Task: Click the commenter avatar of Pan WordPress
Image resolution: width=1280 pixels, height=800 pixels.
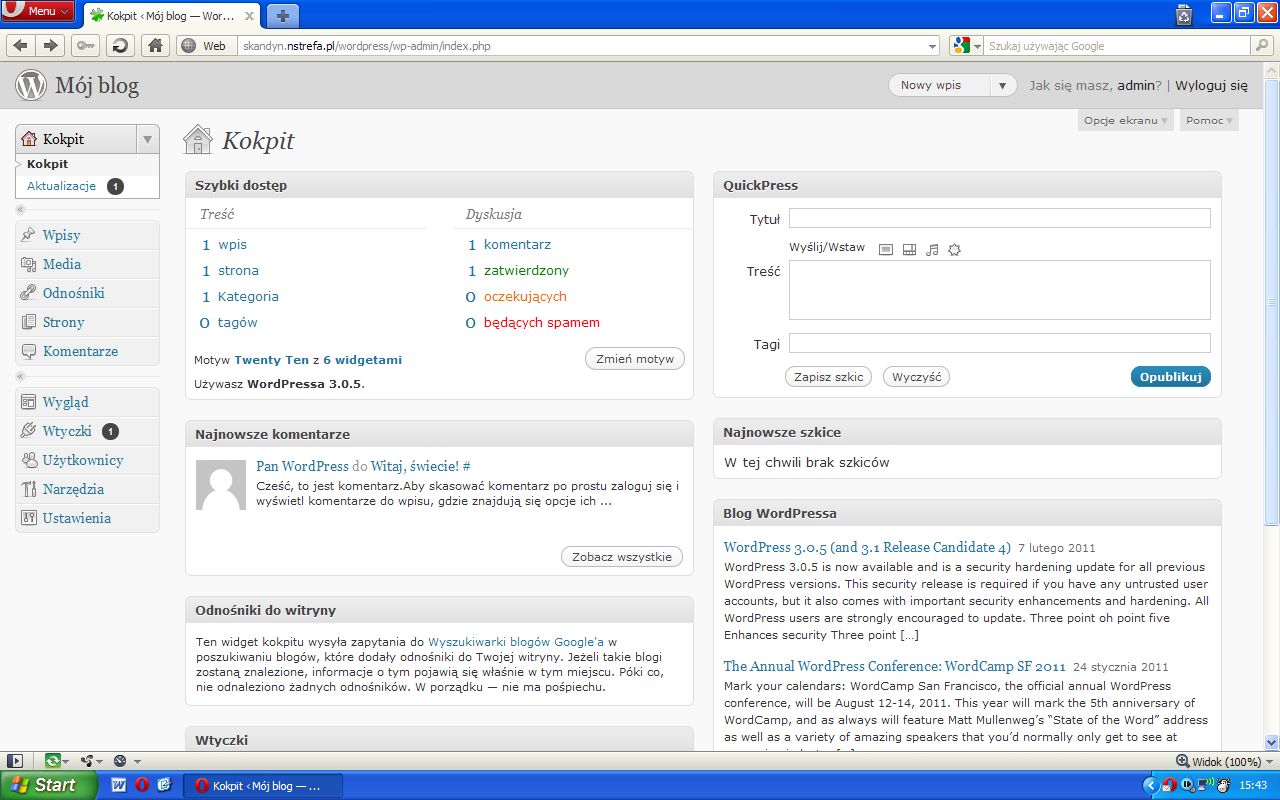Action: tap(221, 485)
